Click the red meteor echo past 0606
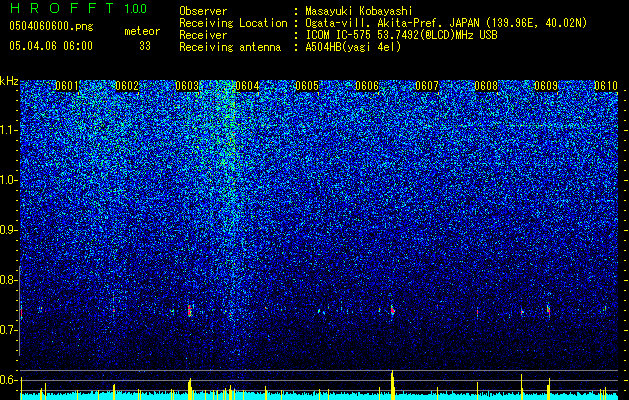Screen dimensions: 629x400 pyautogui.click(x=392, y=310)
